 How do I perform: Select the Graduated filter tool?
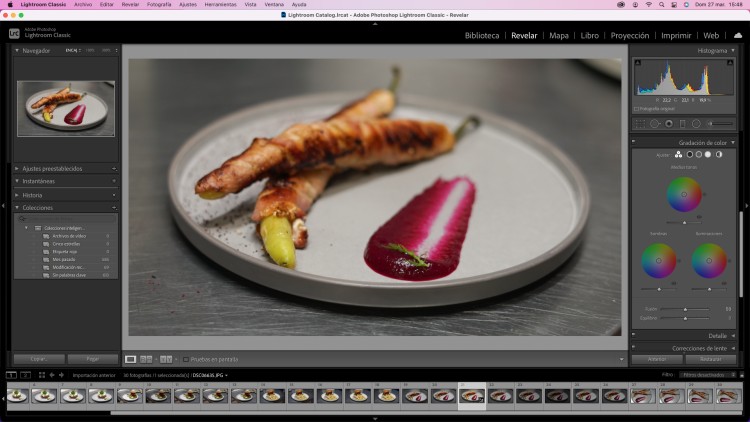683,124
